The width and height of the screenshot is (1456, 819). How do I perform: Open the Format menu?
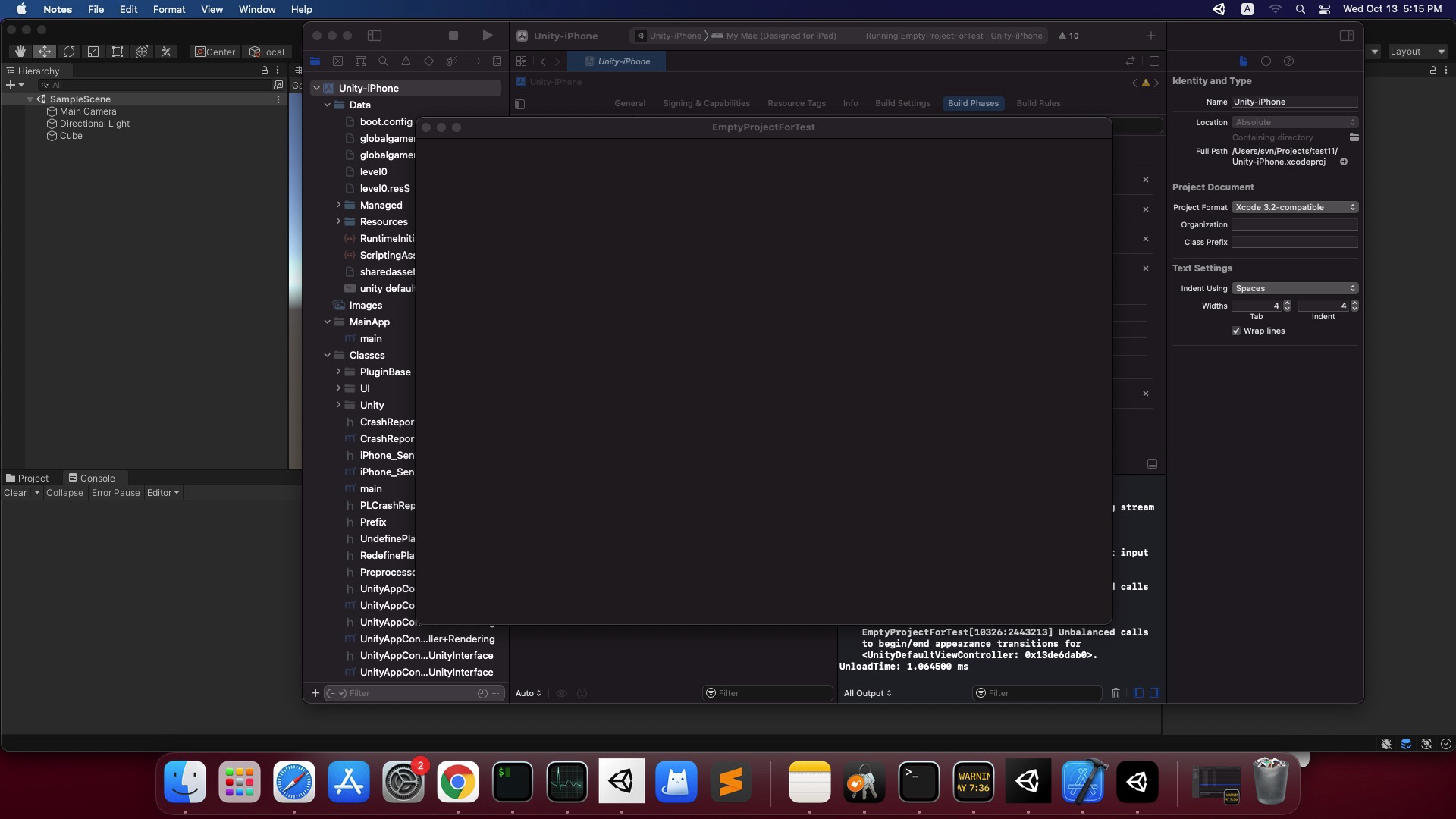(168, 9)
